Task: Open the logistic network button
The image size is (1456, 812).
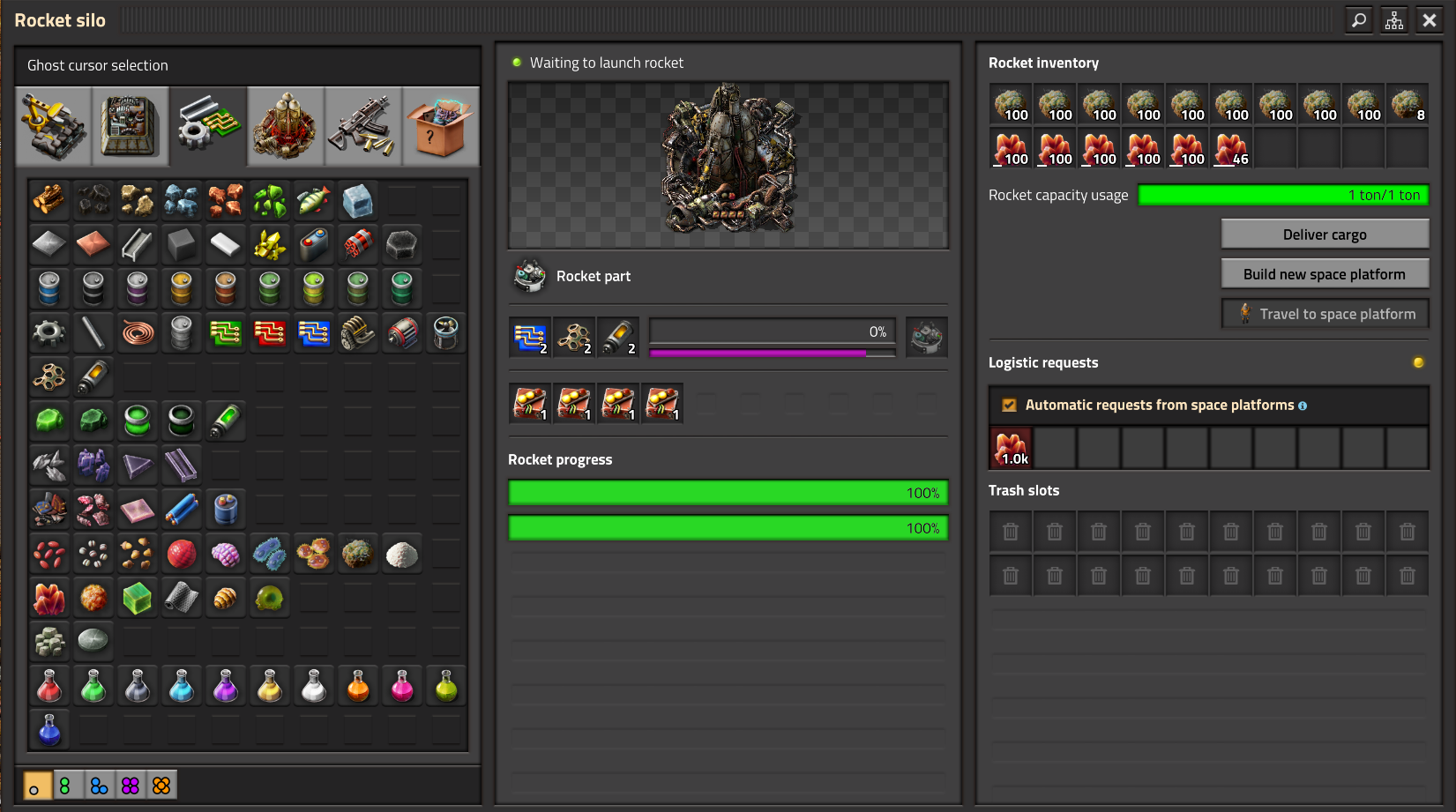Action: 1394,19
